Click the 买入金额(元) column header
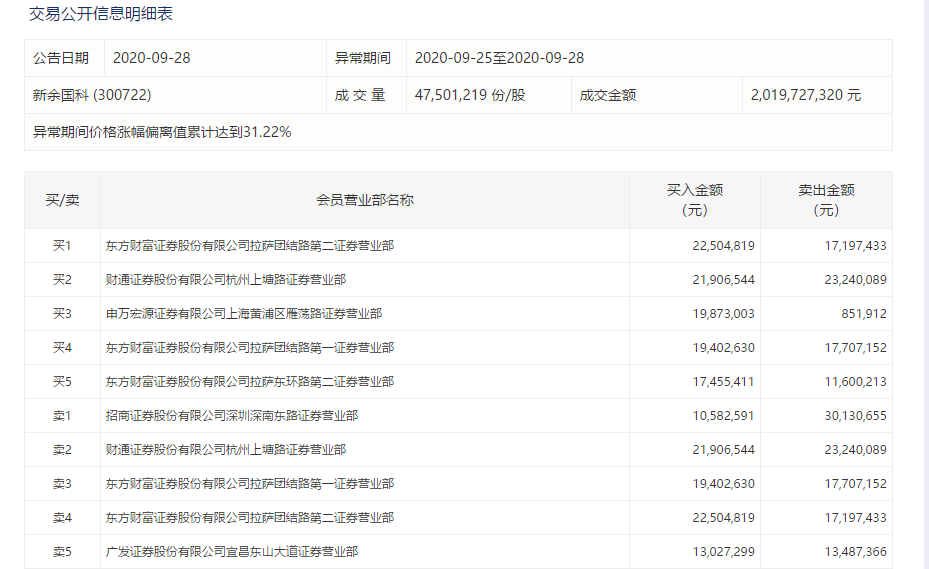929x569 pixels. tap(694, 200)
